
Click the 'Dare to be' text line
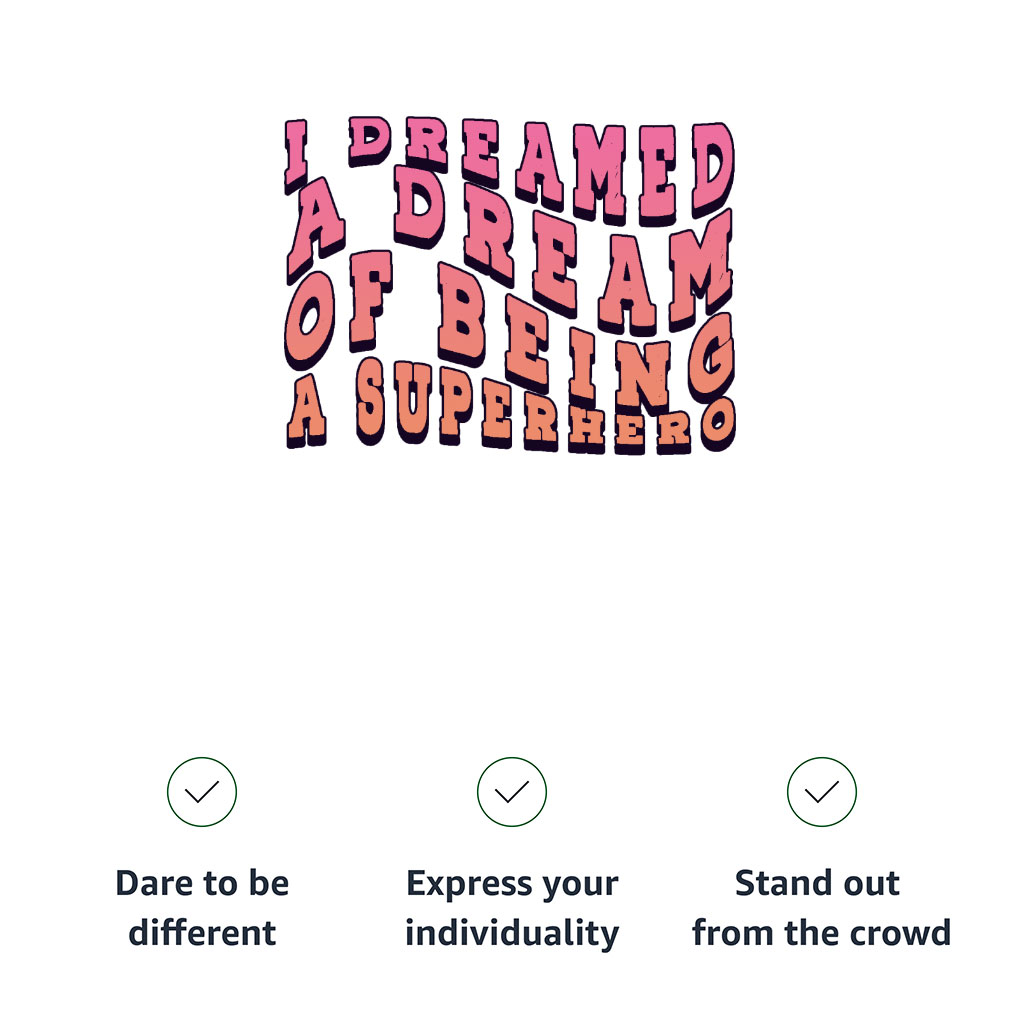click(x=202, y=884)
